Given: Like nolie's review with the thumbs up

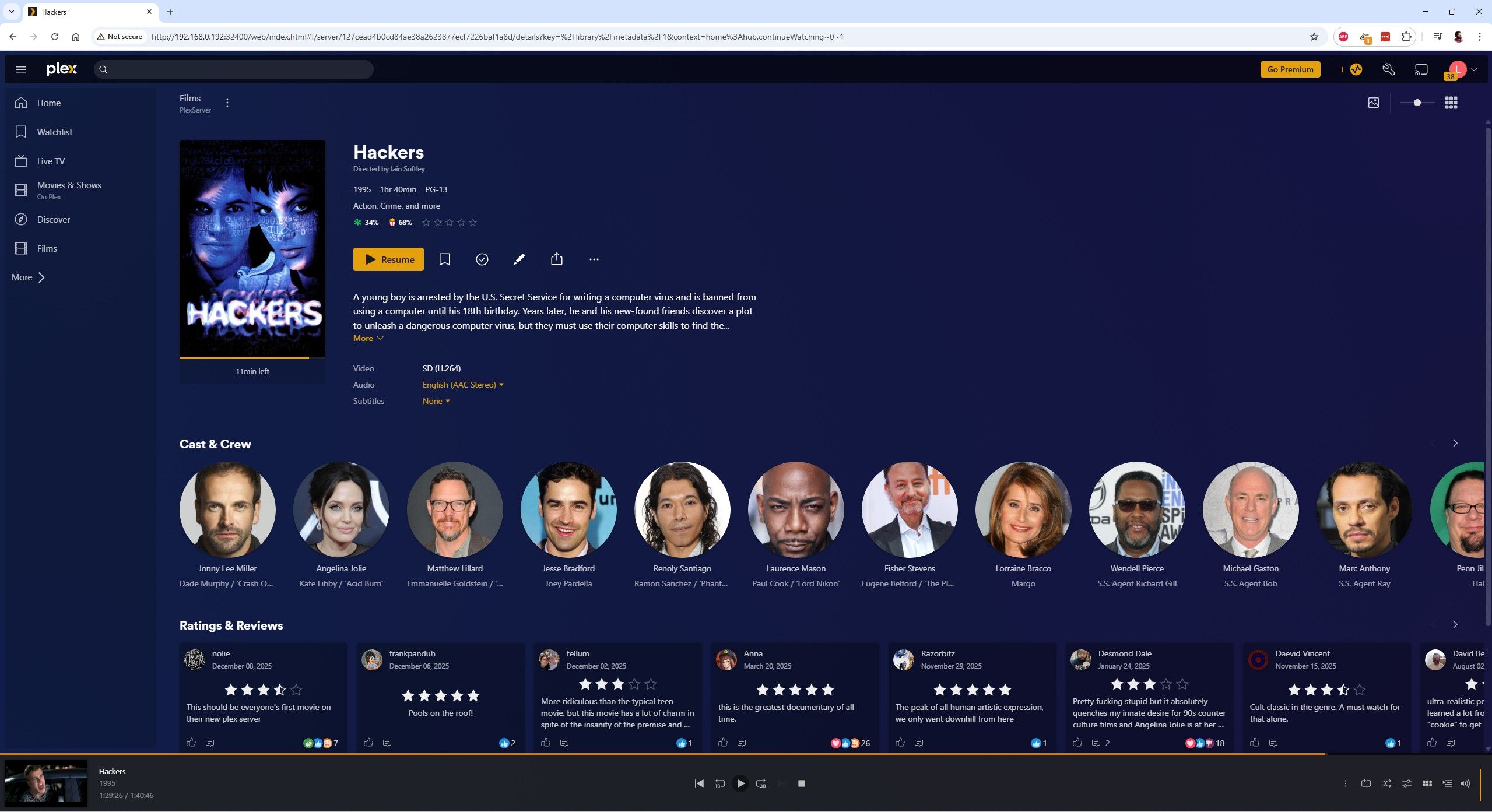Looking at the screenshot, I should coord(191,743).
